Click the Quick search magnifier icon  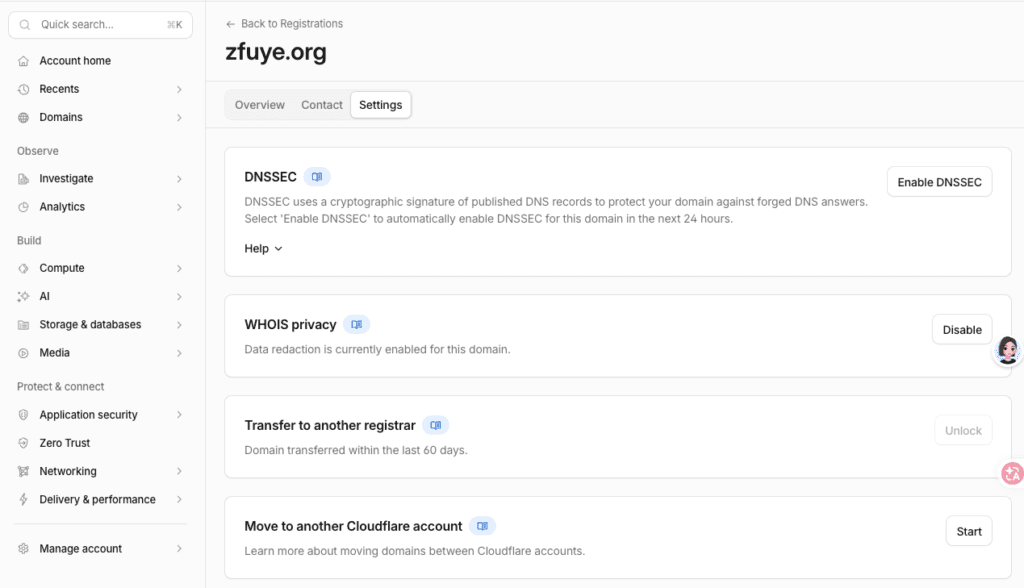click(x=25, y=25)
